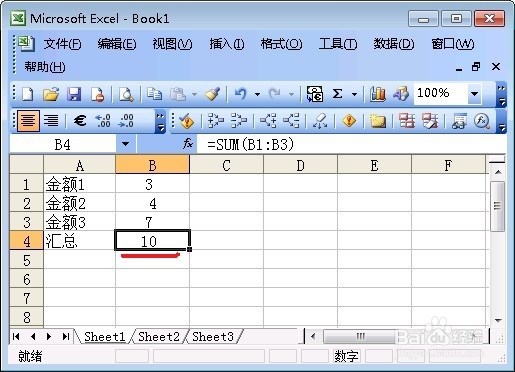Click the Decrease Decimal icon

(126, 121)
